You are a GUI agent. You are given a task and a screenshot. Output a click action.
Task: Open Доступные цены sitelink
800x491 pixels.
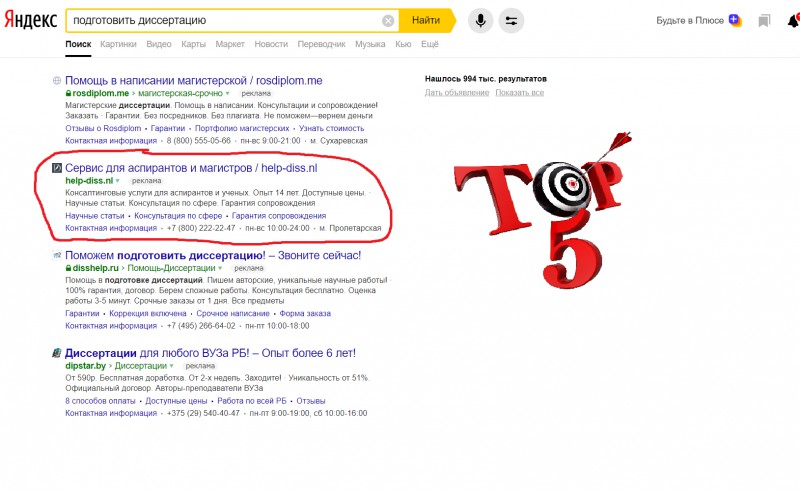click(x=176, y=401)
